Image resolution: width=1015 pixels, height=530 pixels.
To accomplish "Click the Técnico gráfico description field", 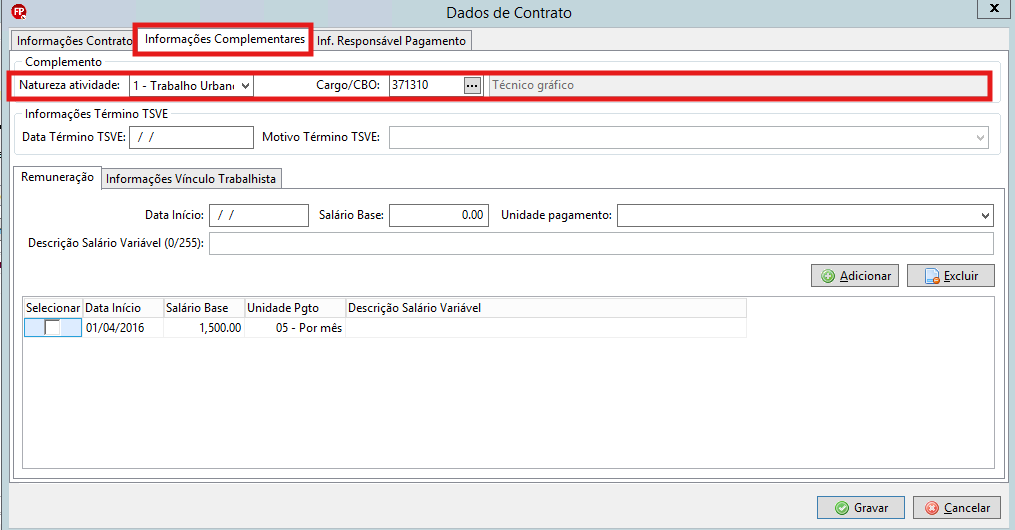I will coord(739,85).
